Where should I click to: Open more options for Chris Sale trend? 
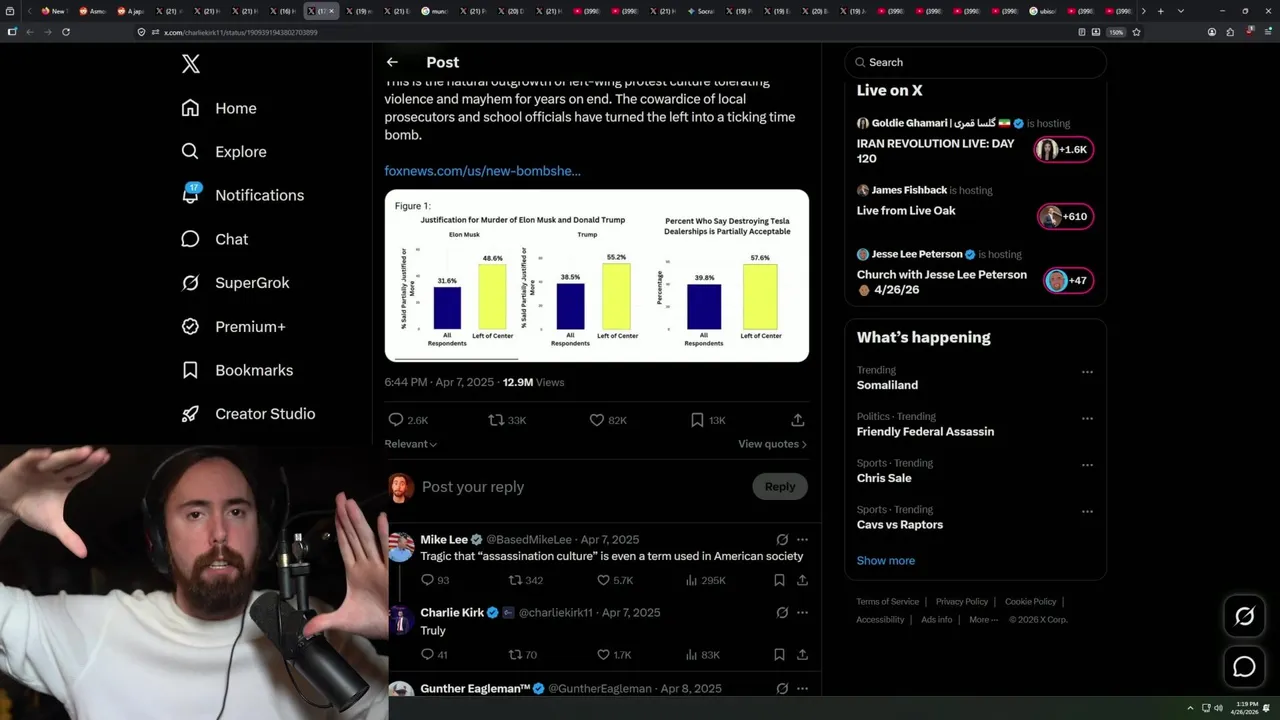point(1087,465)
